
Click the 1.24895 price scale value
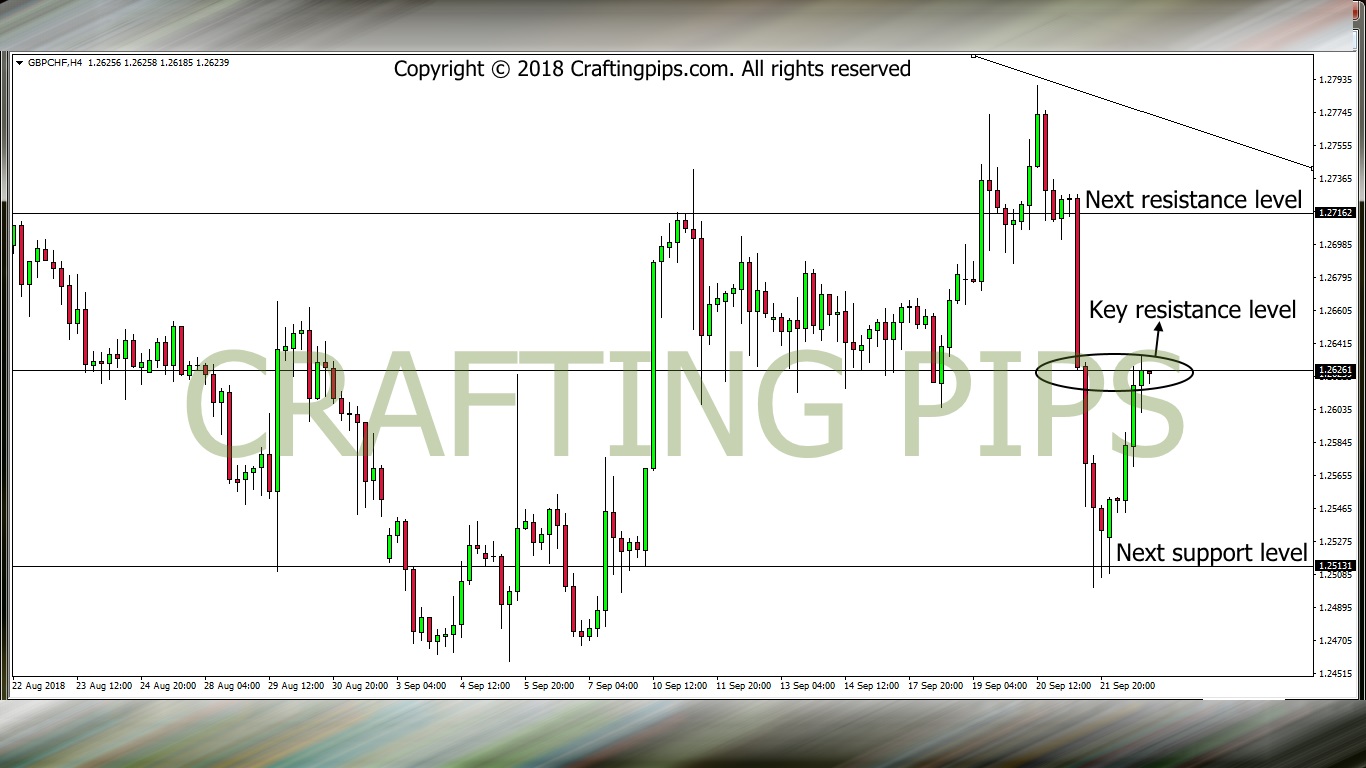(x=1337, y=607)
